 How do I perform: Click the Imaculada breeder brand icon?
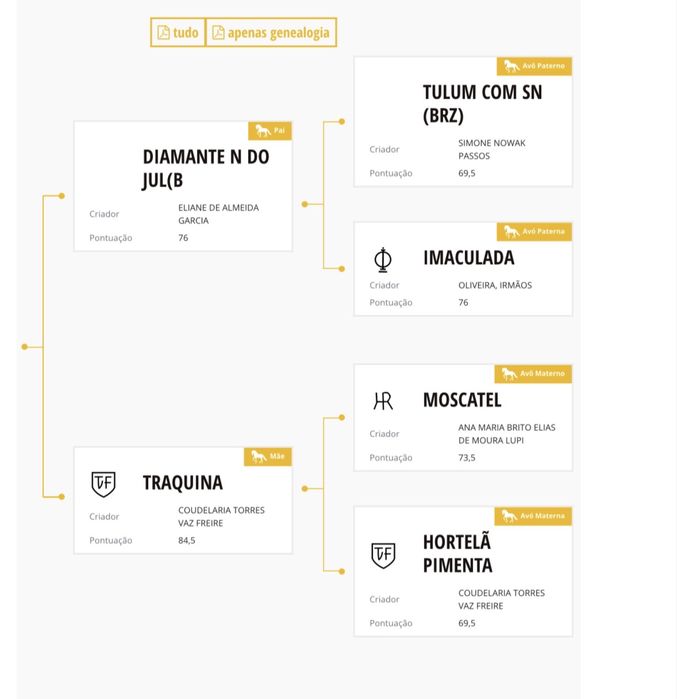click(382, 260)
